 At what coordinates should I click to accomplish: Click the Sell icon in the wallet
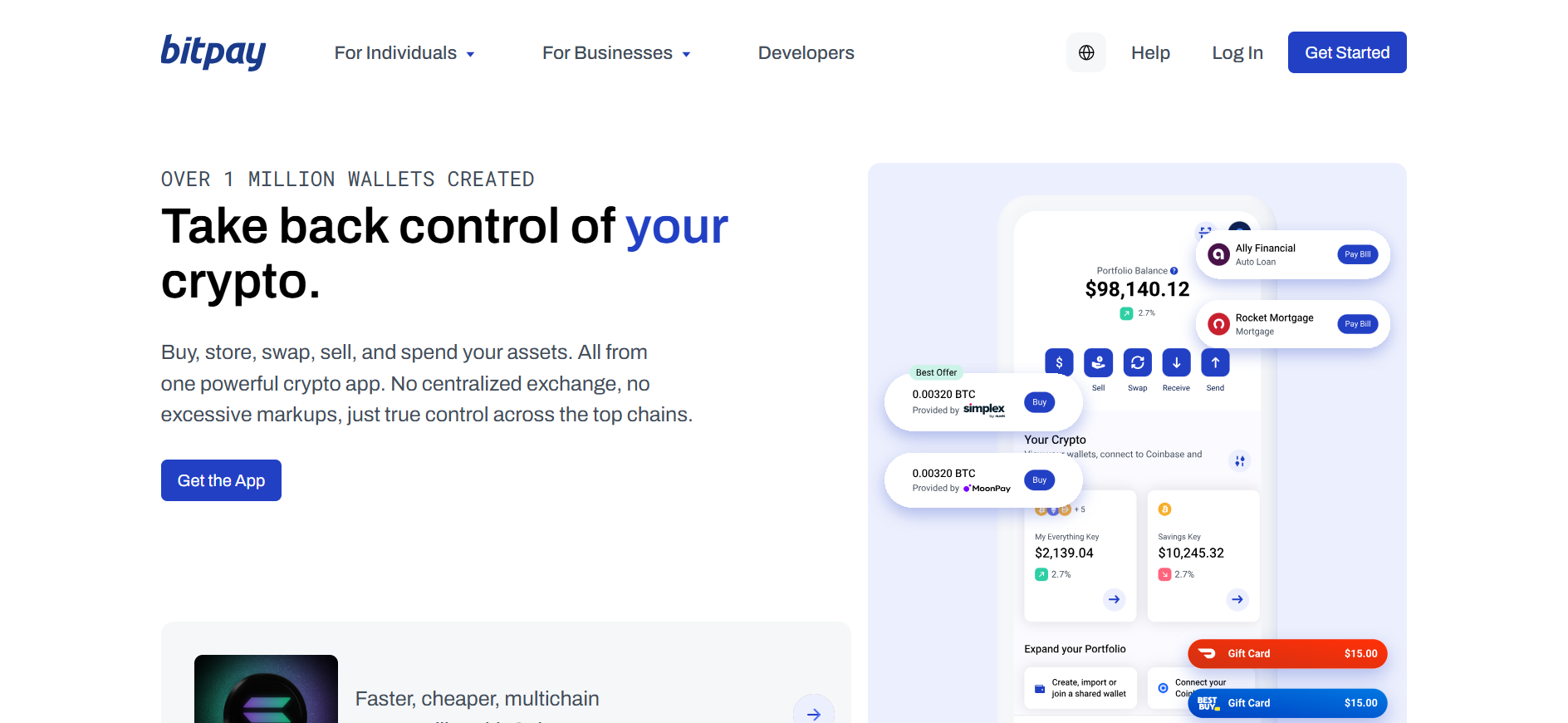pos(1098,362)
